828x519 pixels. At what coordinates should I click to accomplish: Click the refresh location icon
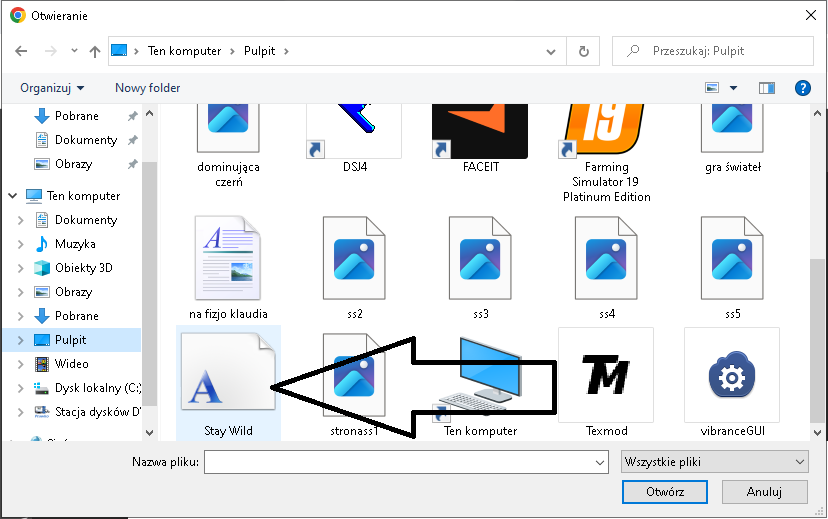(584, 51)
